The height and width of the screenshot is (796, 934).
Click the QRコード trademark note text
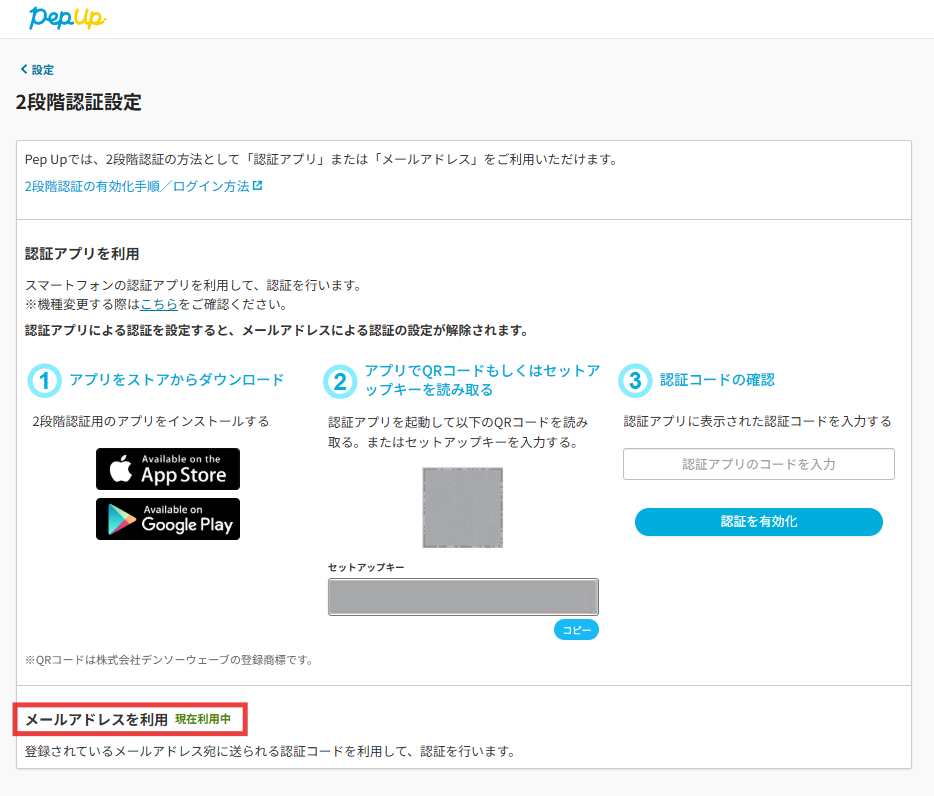pos(169,660)
